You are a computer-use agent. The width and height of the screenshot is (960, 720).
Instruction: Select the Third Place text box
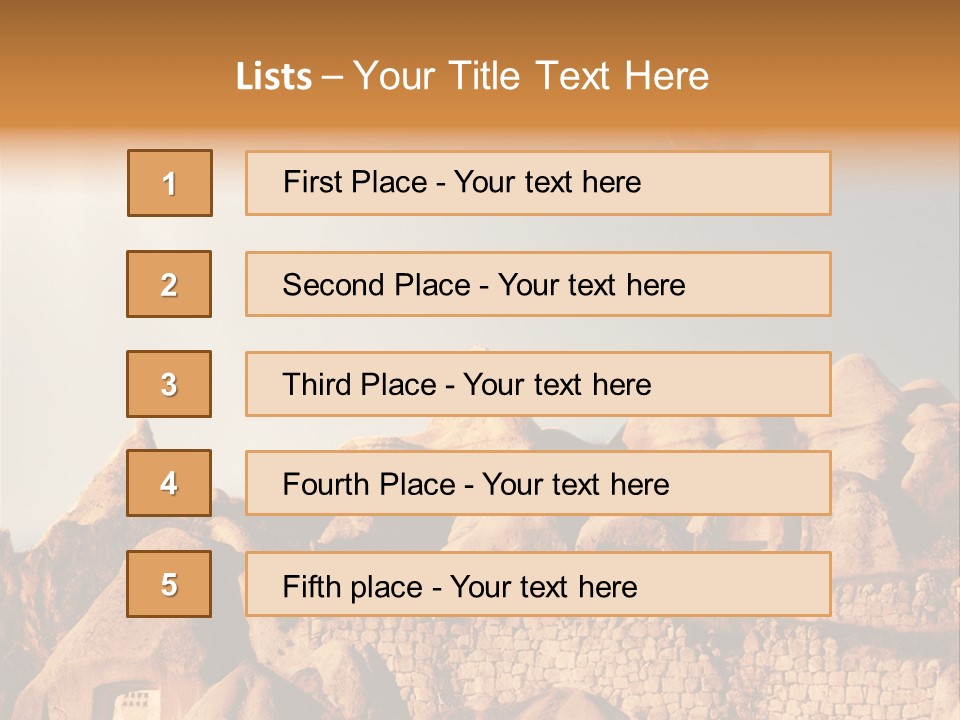point(538,384)
